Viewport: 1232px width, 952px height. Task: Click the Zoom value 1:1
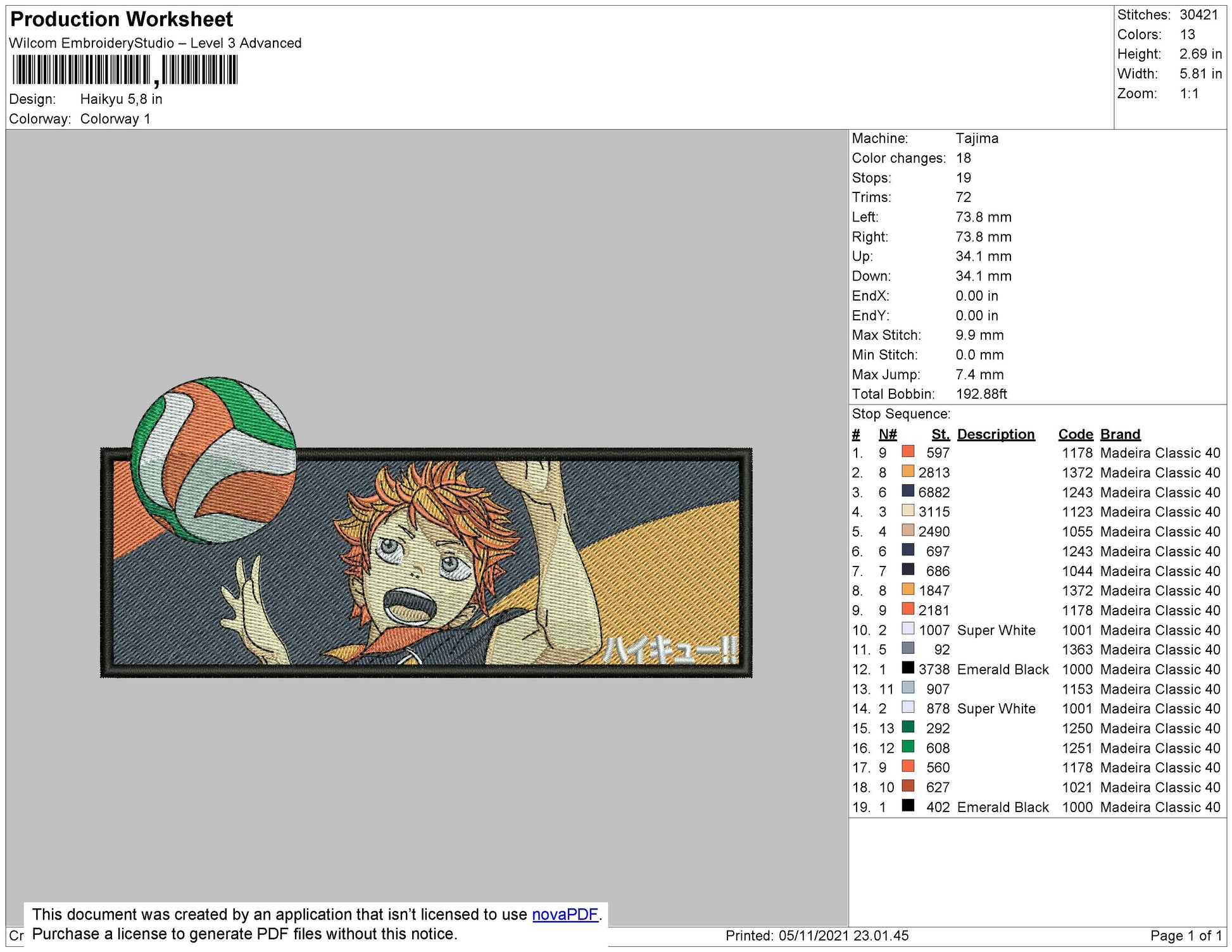coord(1189,94)
